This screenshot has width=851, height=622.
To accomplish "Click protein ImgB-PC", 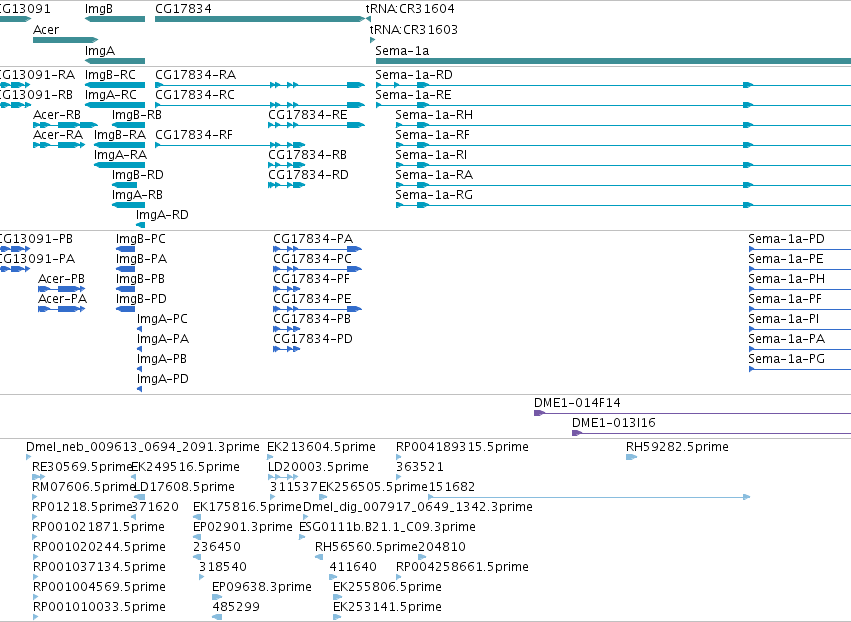I will 125,249.
